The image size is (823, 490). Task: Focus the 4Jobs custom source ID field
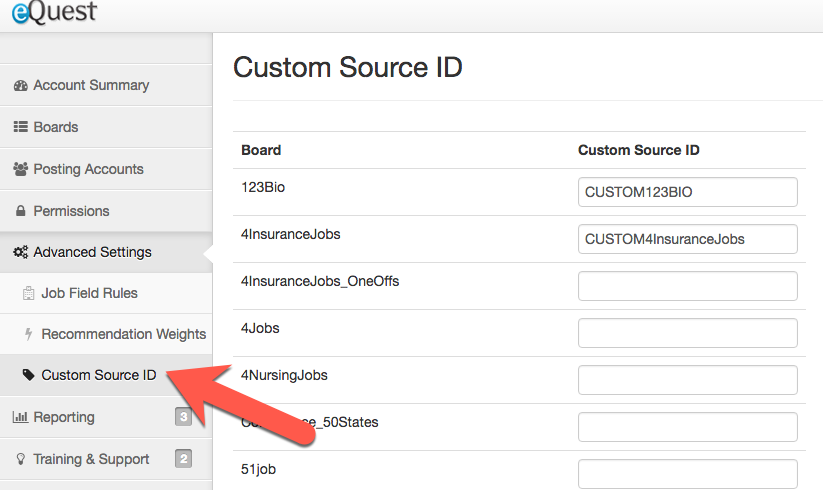click(x=688, y=333)
